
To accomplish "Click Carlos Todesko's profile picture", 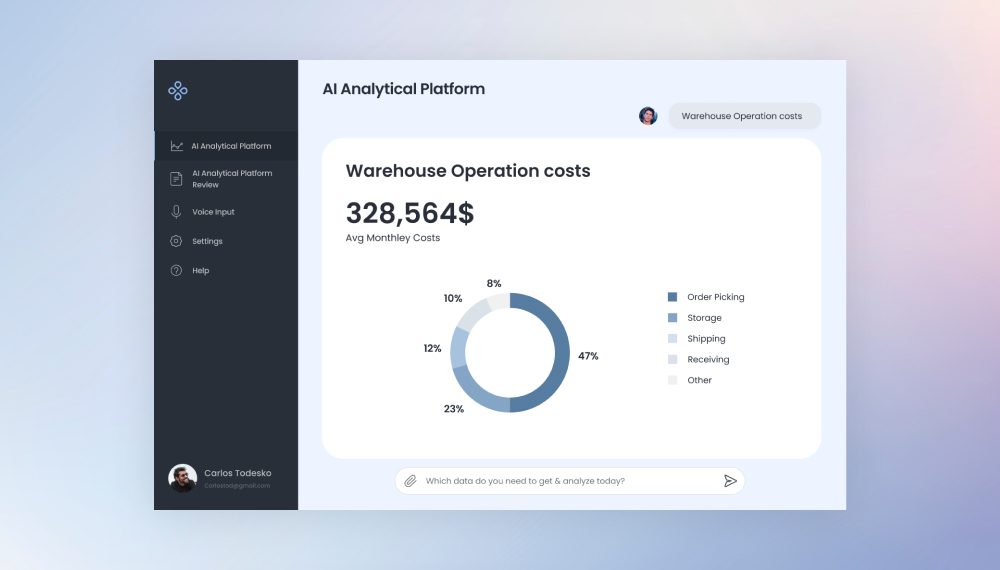I will (x=182, y=478).
